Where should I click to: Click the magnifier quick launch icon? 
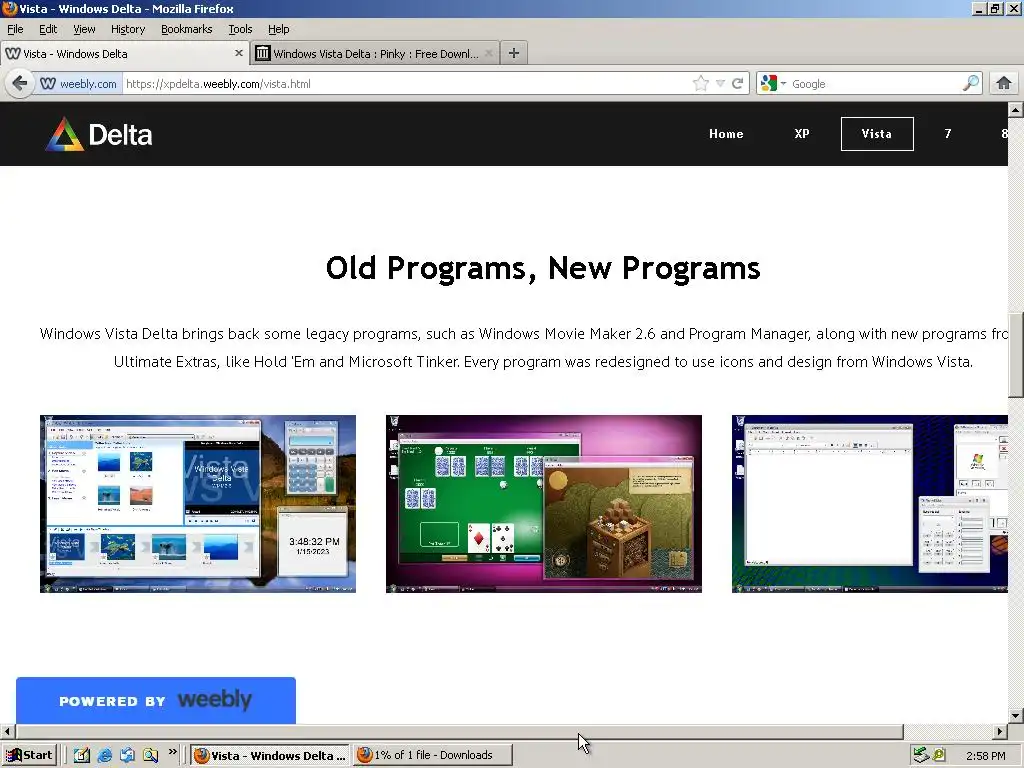click(x=150, y=756)
